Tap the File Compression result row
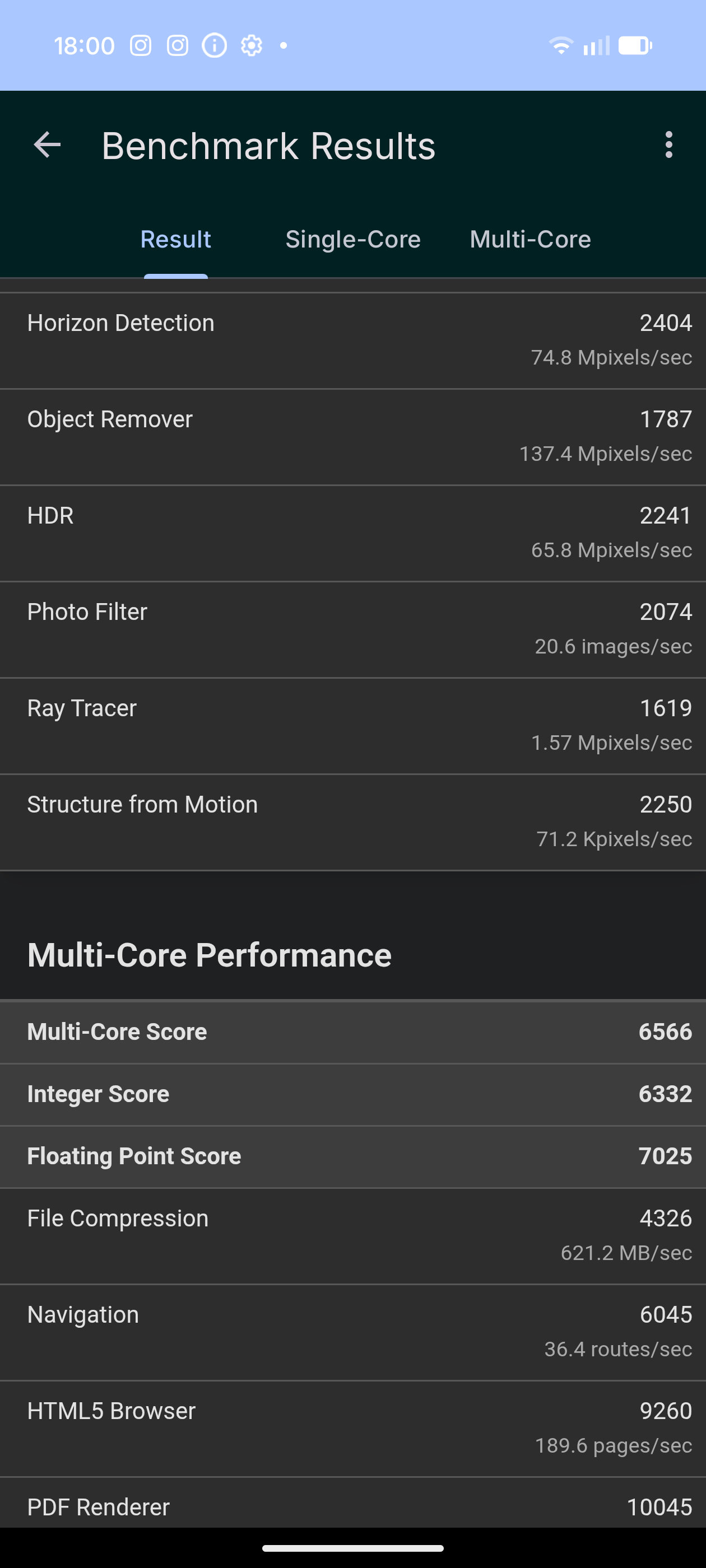The image size is (706, 1568). [352, 1235]
